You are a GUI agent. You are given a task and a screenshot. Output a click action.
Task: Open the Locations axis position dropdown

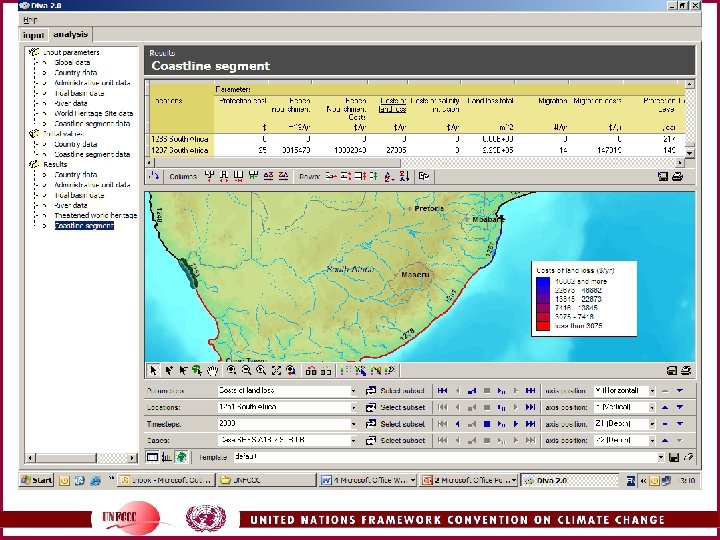pyautogui.click(x=651, y=408)
